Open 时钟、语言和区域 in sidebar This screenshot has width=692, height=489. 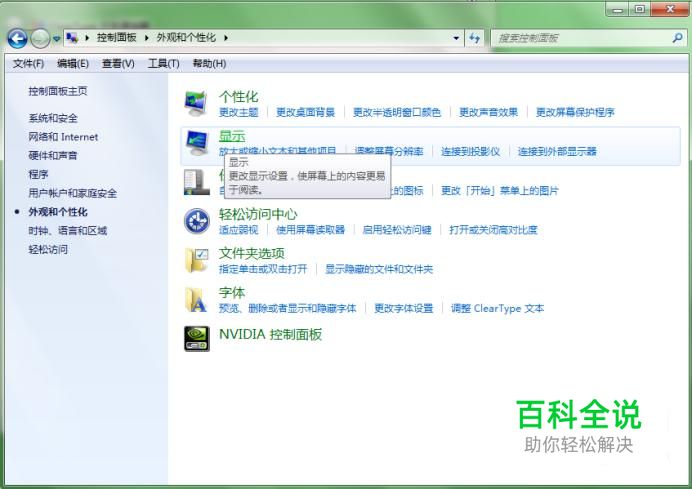pos(68,230)
